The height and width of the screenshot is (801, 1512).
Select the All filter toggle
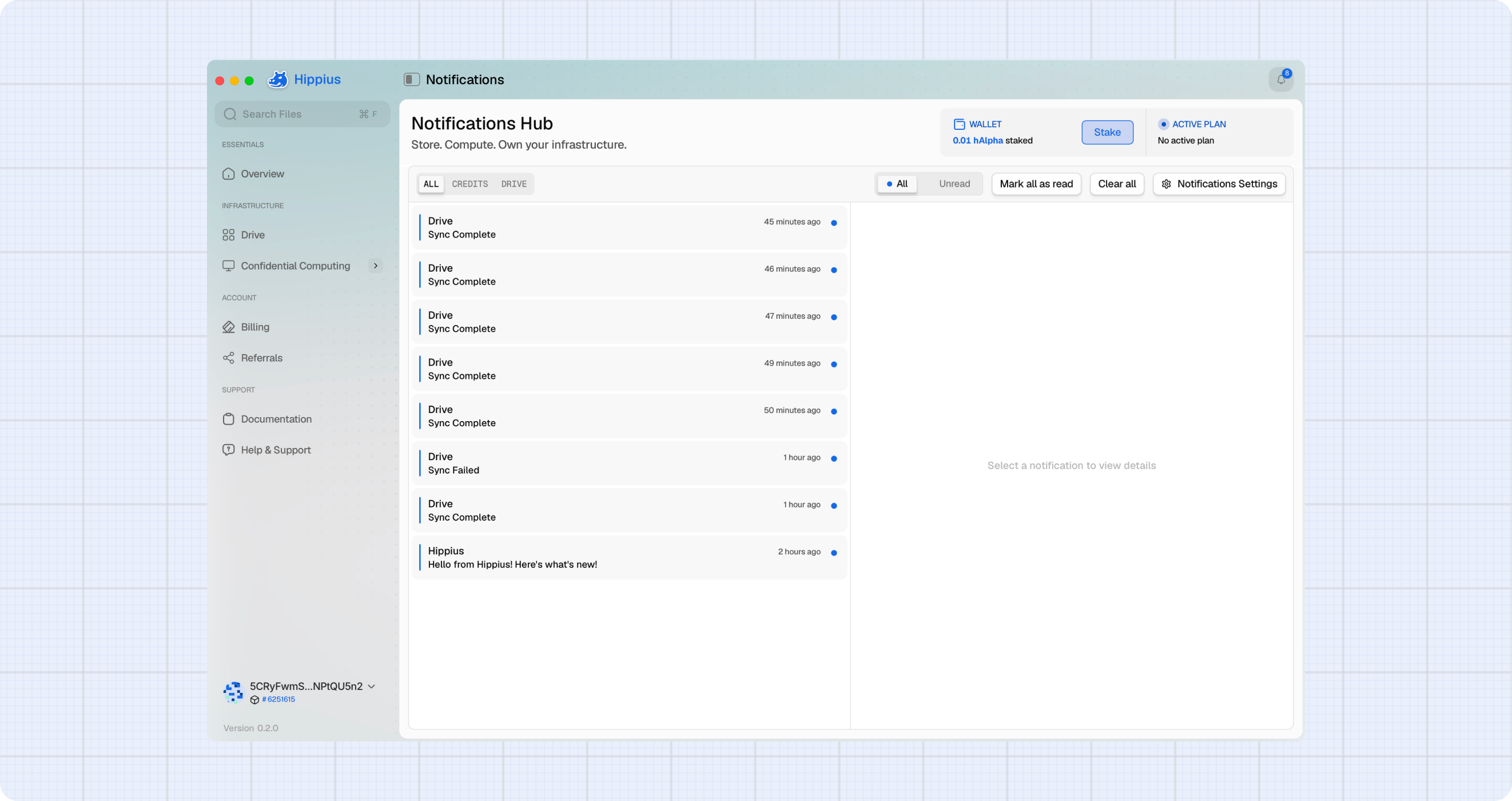tap(897, 184)
